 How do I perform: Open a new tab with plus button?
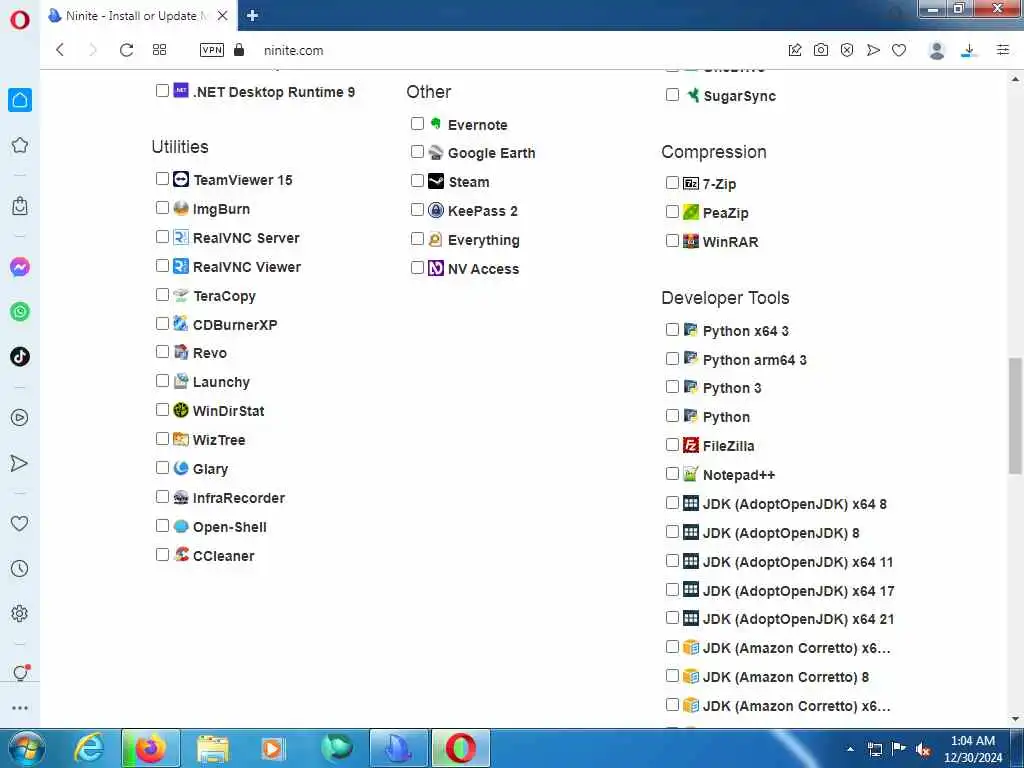(253, 16)
